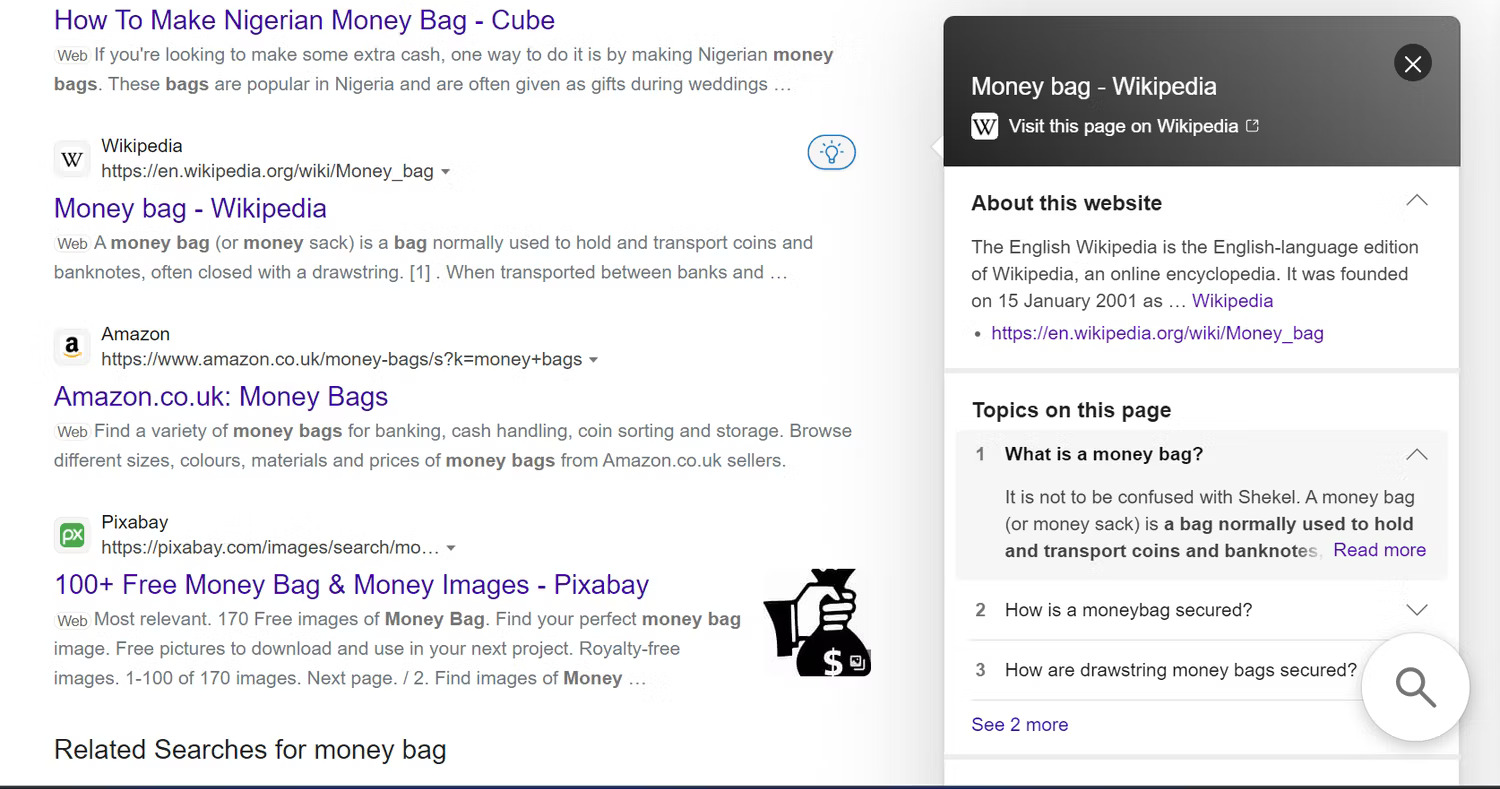This screenshot has height=789, width=1500.
Task: Click the Wikipedia W favicon in results
Action: tap(72, 159)
